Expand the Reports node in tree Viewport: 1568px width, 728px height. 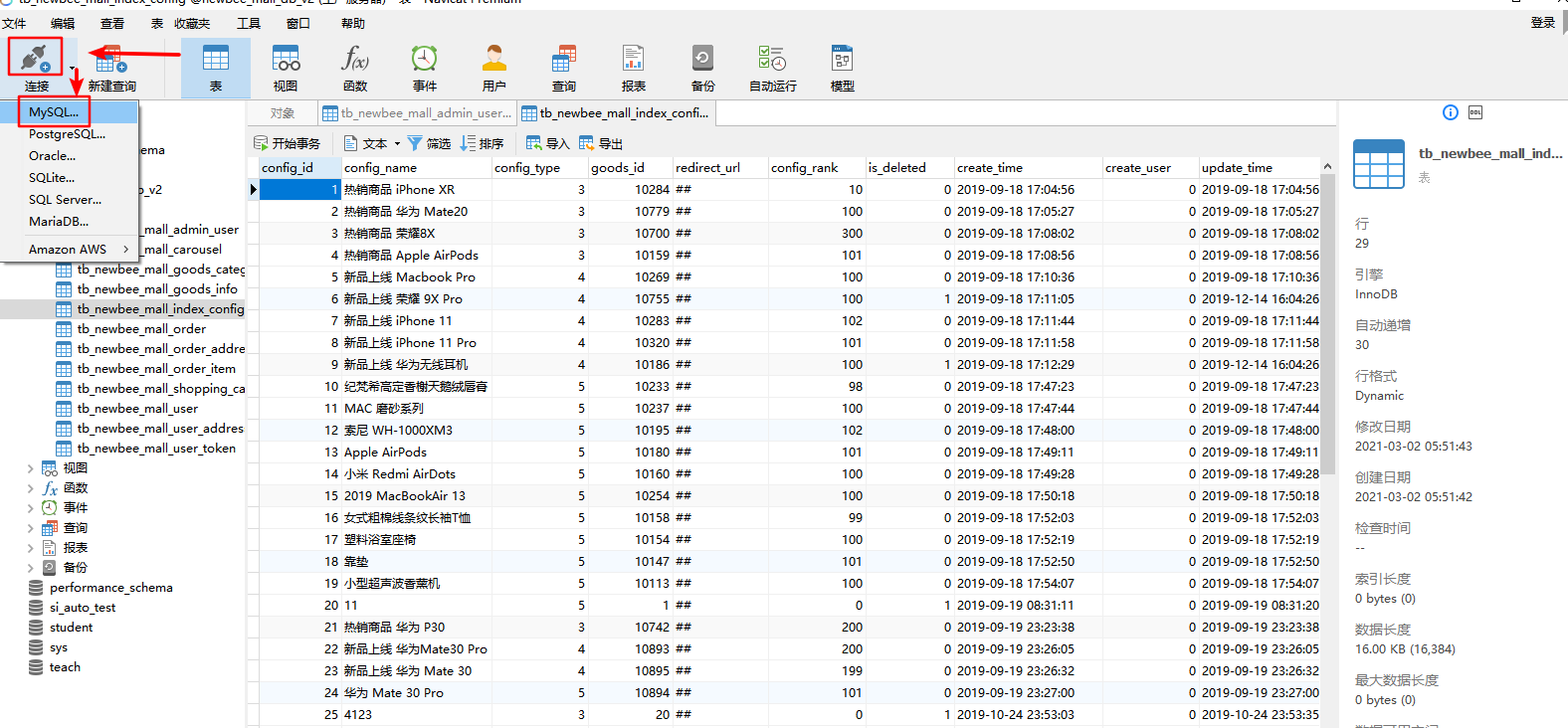[x=30, y=548]
